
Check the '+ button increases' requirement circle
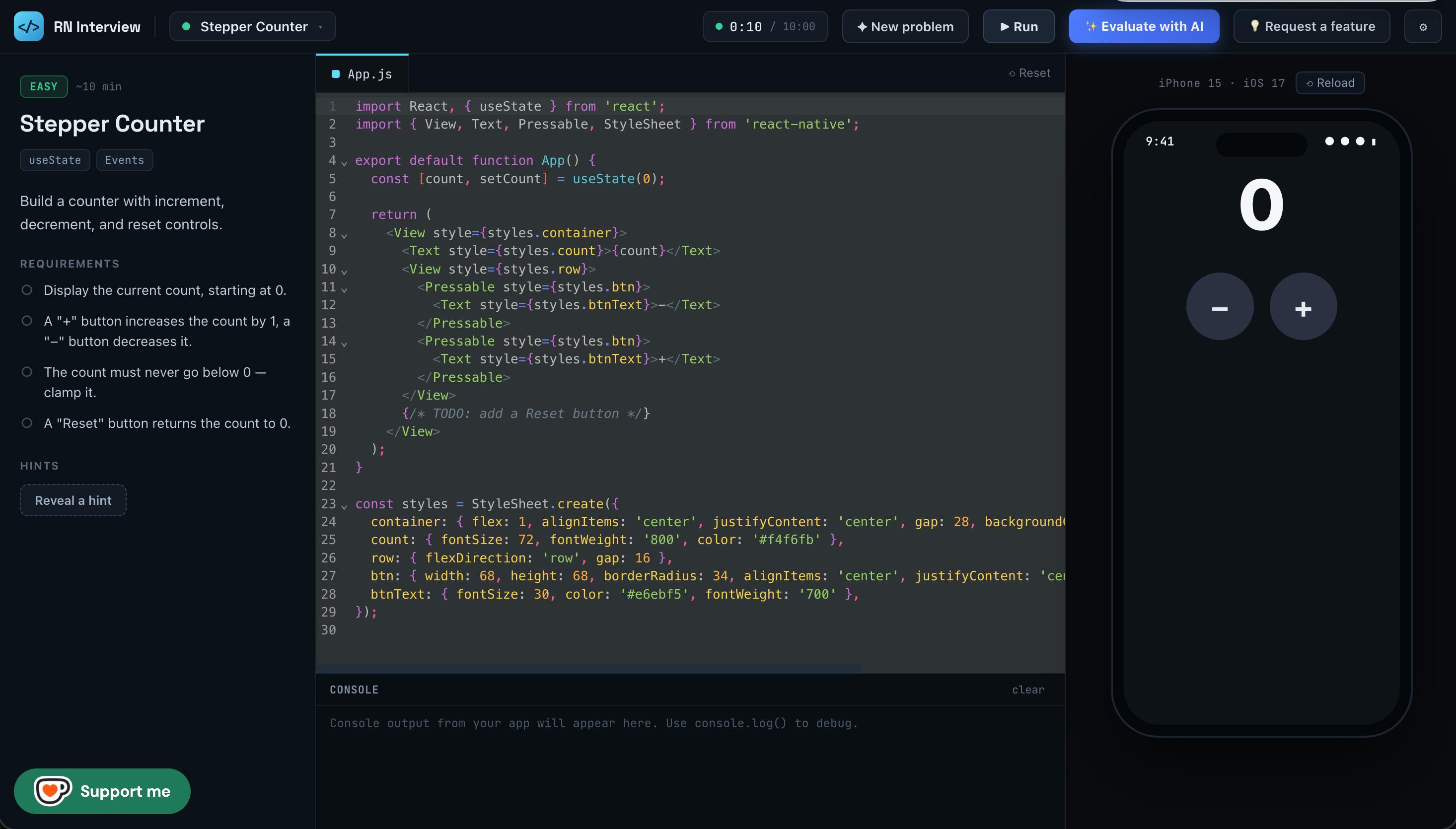27,321
